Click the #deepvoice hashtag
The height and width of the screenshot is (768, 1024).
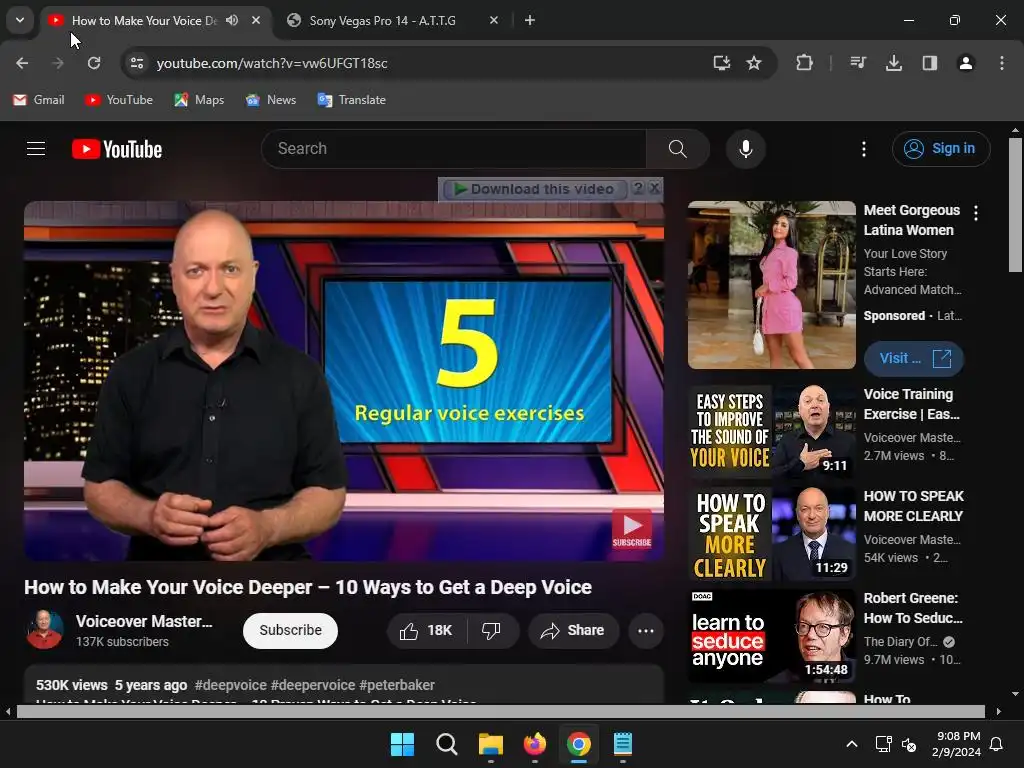point(231,685)
